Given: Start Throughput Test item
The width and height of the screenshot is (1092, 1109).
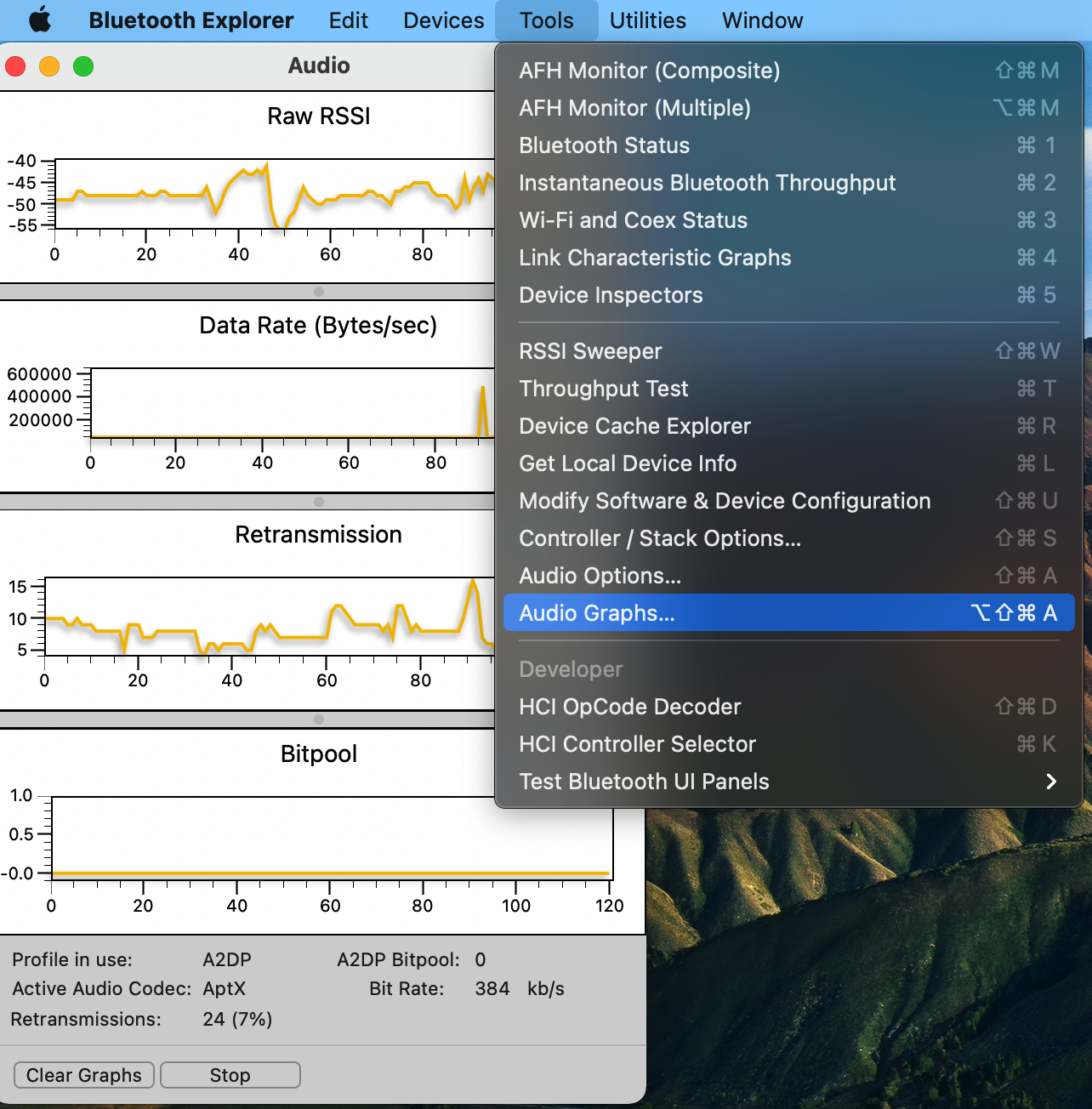Looking at the screenshot, I should pyautogui.click(x=789, y=389).
